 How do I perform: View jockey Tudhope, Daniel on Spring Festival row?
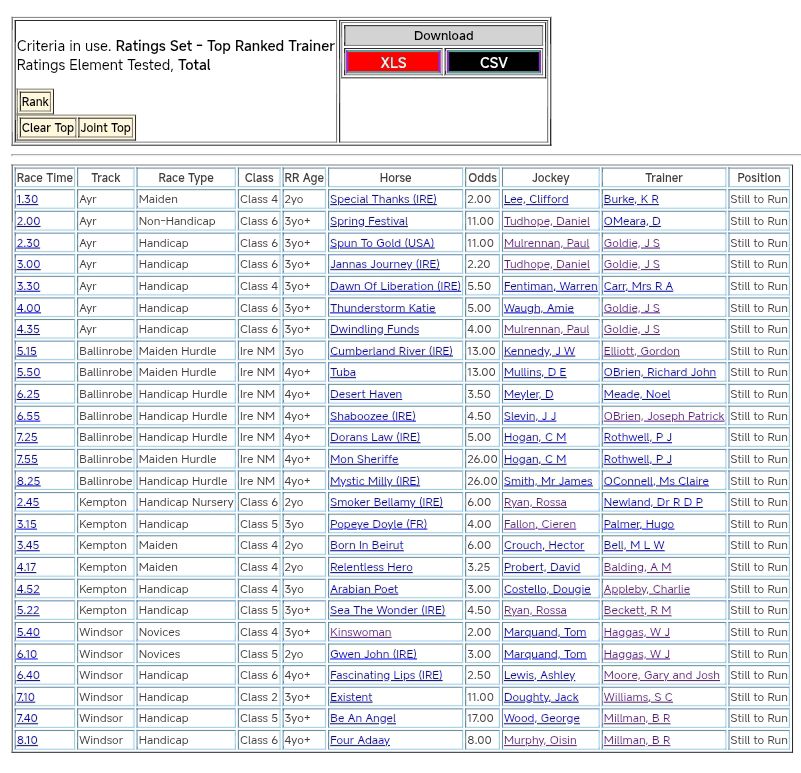546,221
